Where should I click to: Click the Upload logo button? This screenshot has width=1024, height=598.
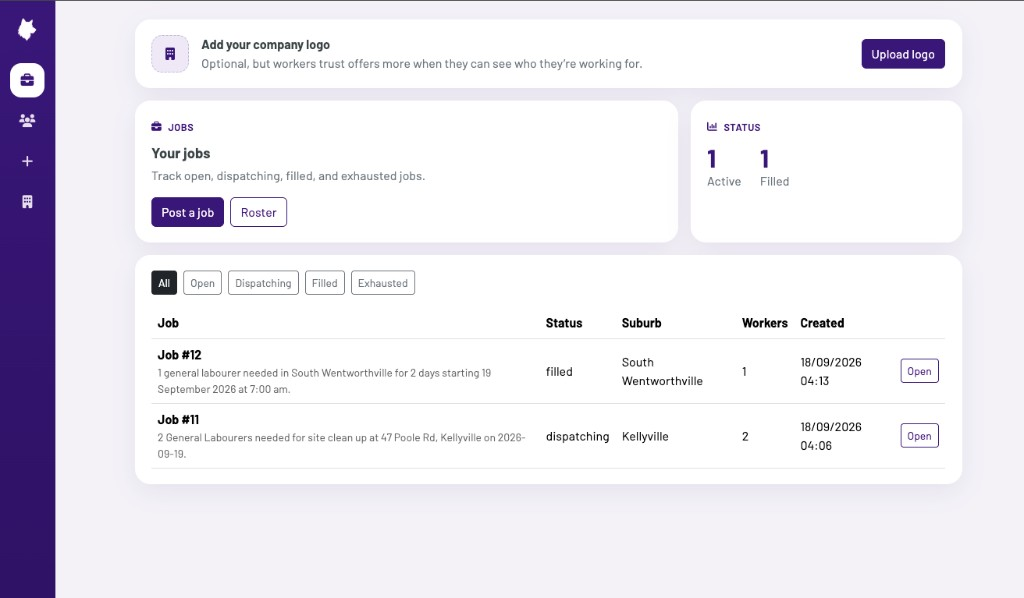[903, 54]
